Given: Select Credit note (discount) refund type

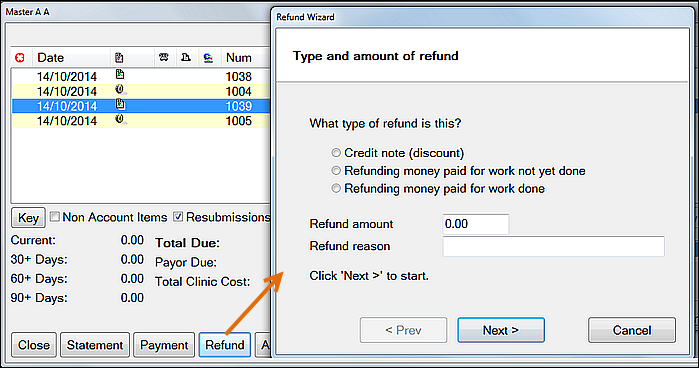Looking at the screenshot, I should tap(336, 153).
